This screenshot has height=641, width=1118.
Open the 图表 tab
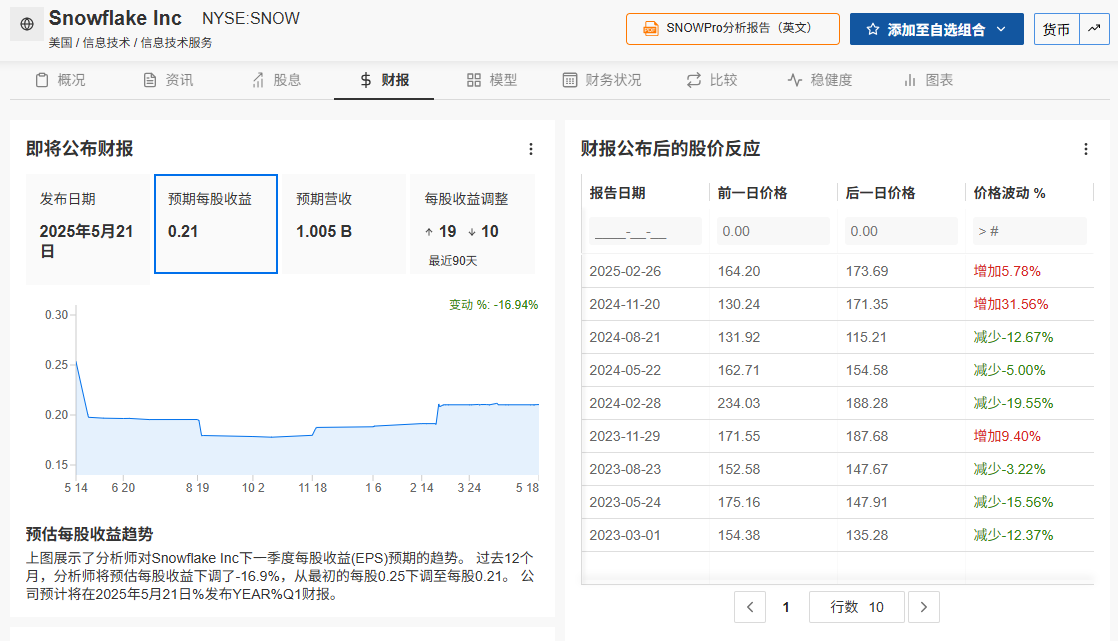928,80
